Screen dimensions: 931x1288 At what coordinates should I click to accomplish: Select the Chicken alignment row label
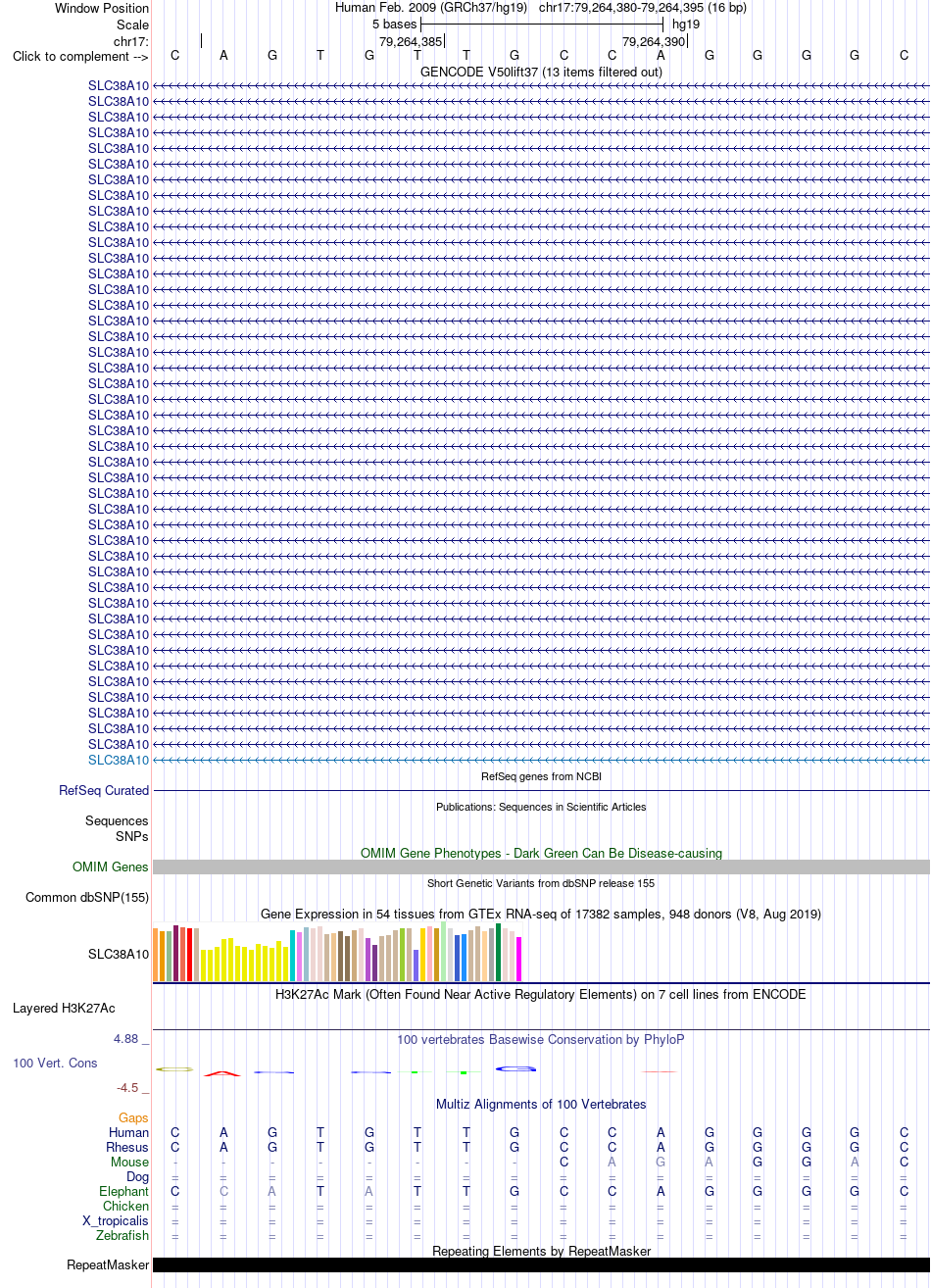click(x=126, y=1206)
